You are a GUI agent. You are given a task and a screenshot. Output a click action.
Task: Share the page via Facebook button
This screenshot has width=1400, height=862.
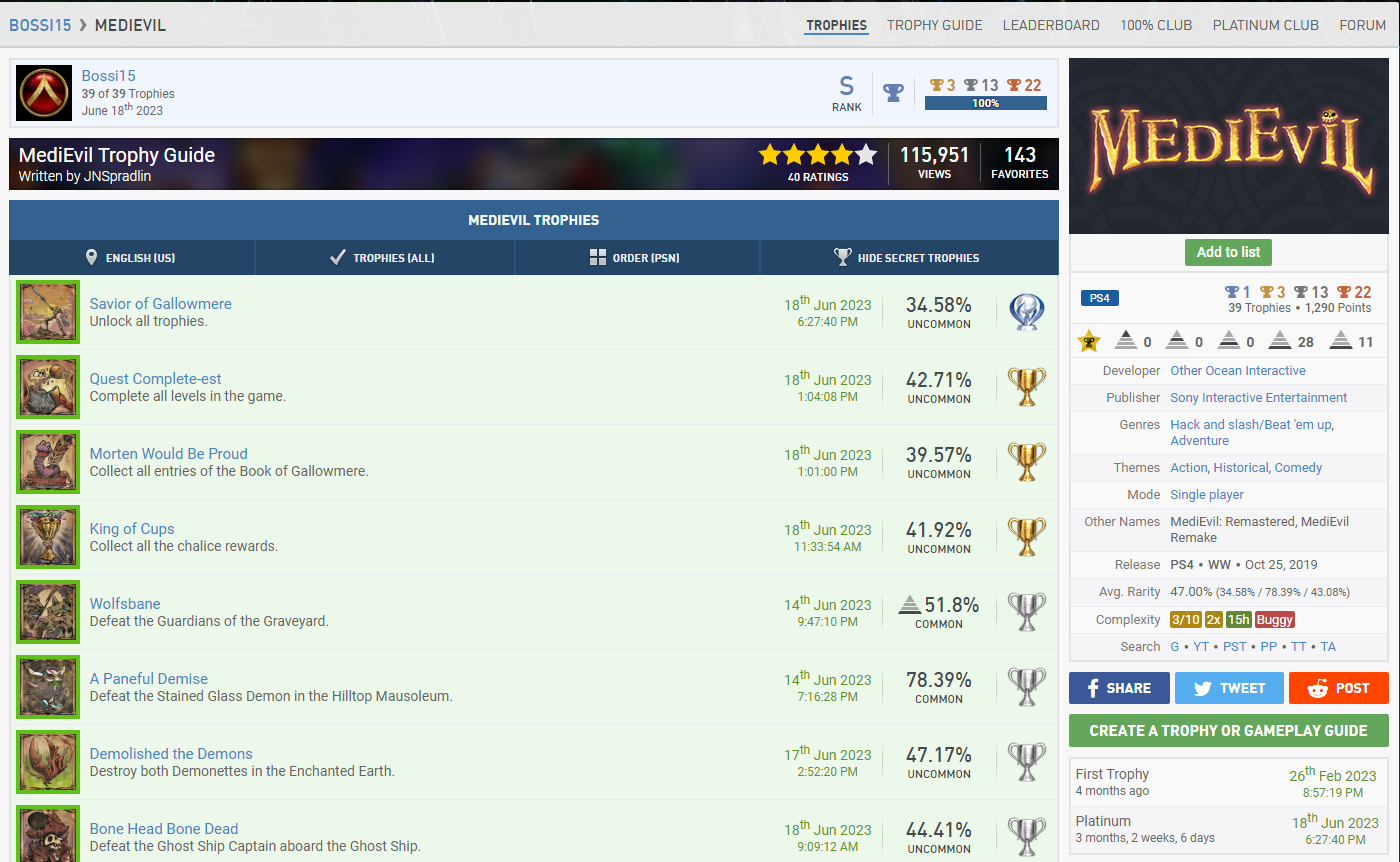pyautogui.click(x=1119, y=688)
